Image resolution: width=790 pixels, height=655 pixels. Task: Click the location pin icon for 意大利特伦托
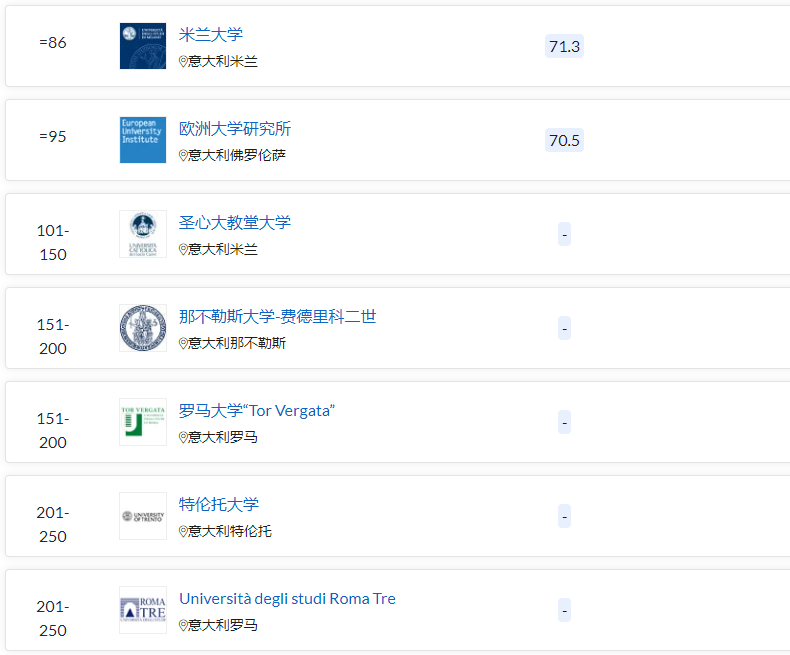pos(183,531)
